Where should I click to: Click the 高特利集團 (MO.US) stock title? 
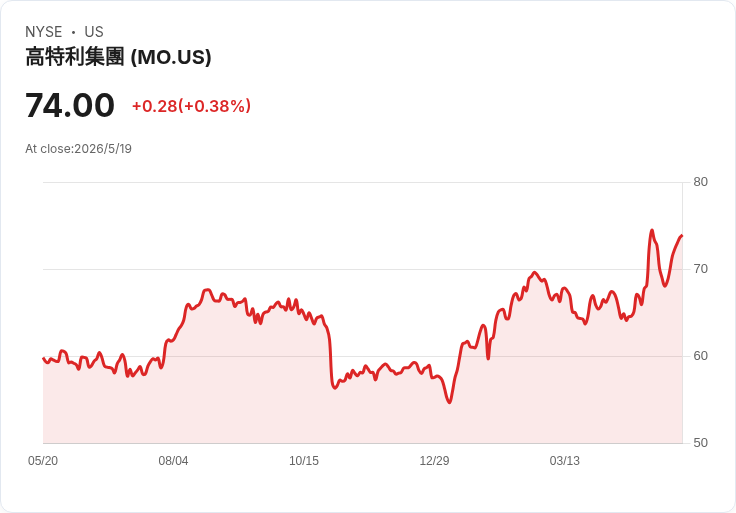[x=118, y=57]
